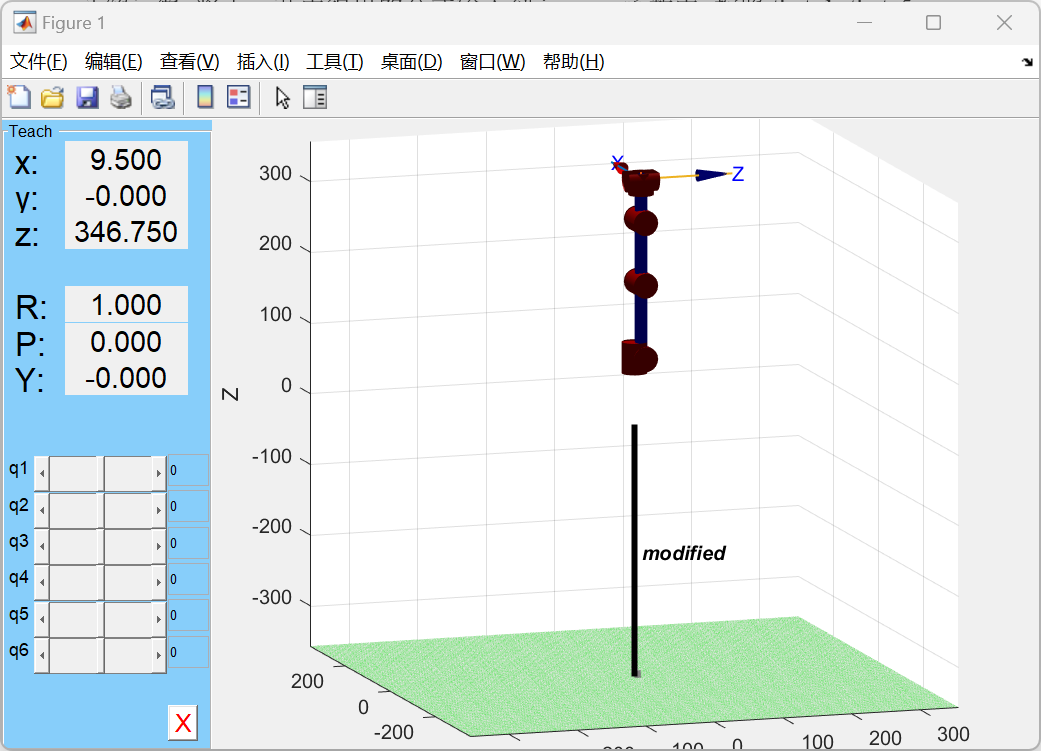Click the robot's base joint cylinder

click(639, 358)
